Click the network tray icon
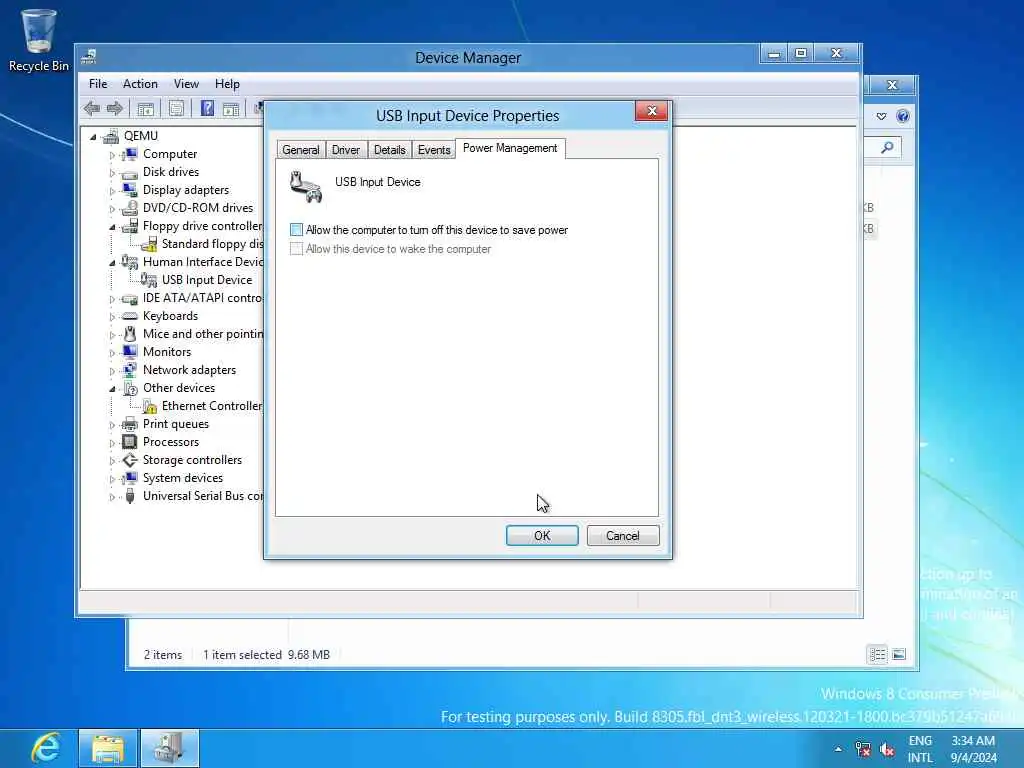Viewport: 1024px width, 768px height. (x=863, y=749)
